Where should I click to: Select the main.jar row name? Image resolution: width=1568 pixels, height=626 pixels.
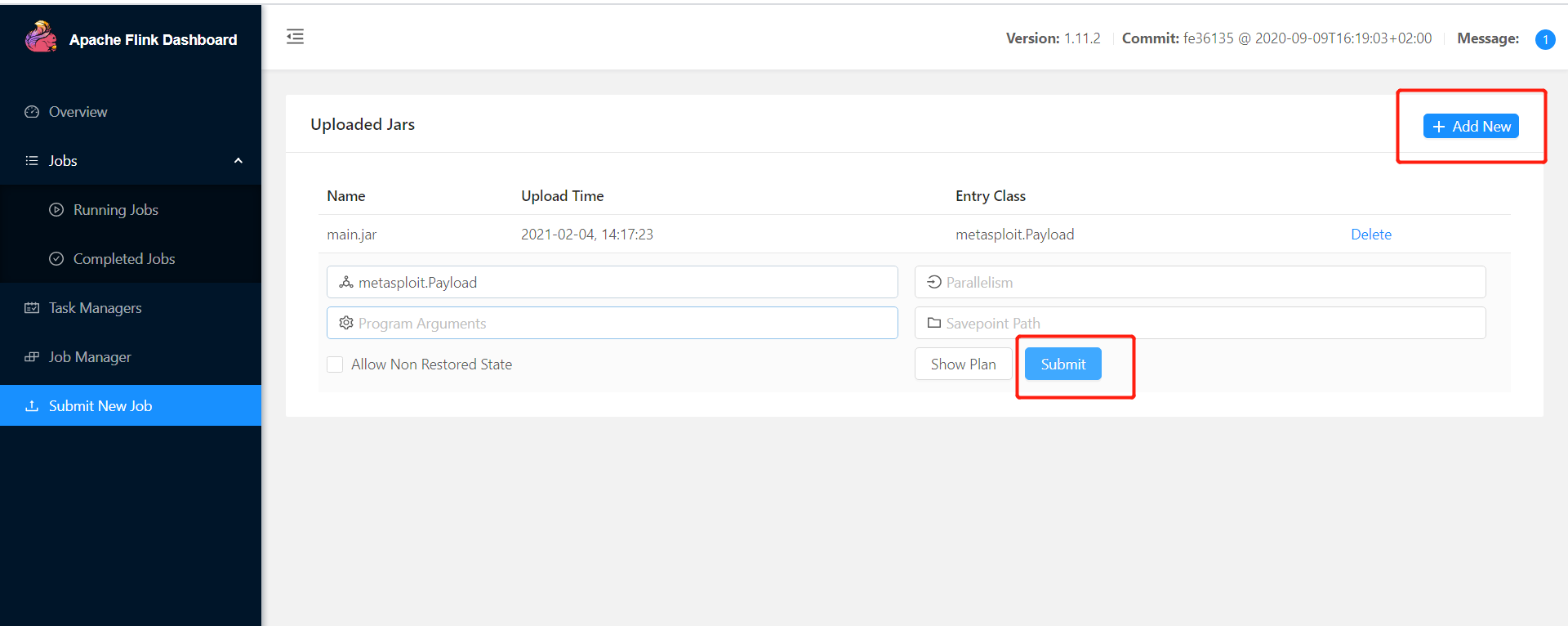352,235
